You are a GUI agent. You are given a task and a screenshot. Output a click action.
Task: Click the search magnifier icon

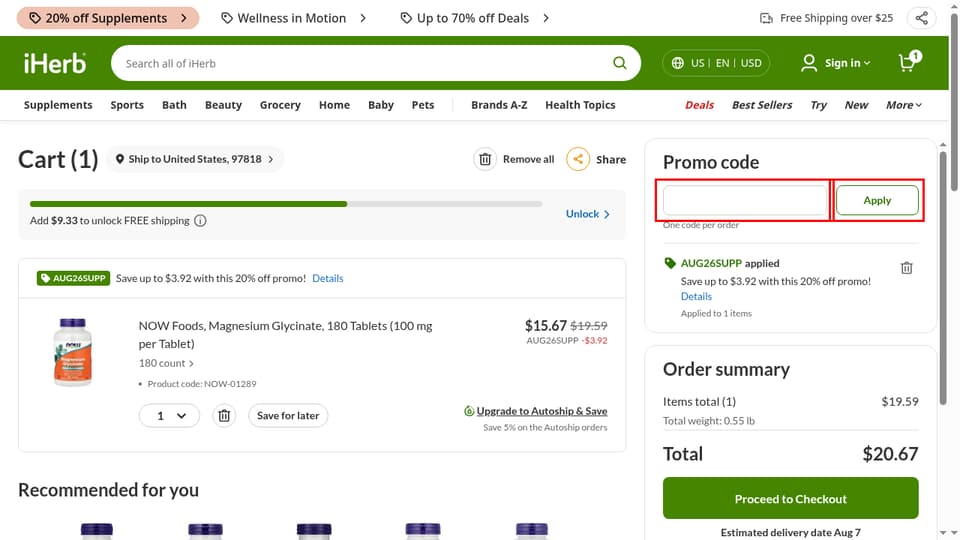pos(620,63)
